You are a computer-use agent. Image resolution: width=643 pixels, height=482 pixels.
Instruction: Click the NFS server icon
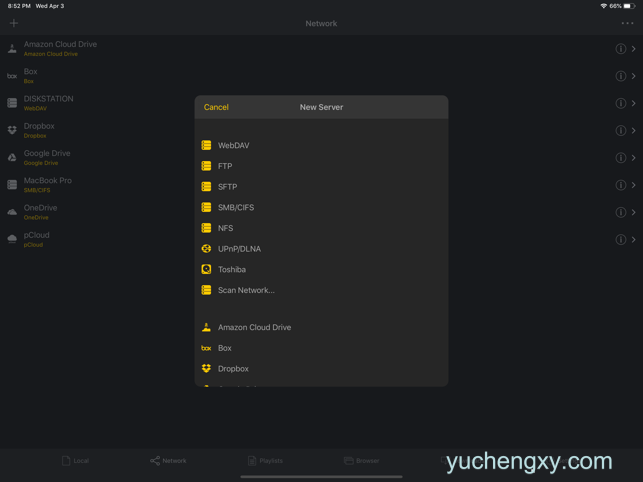206,228
